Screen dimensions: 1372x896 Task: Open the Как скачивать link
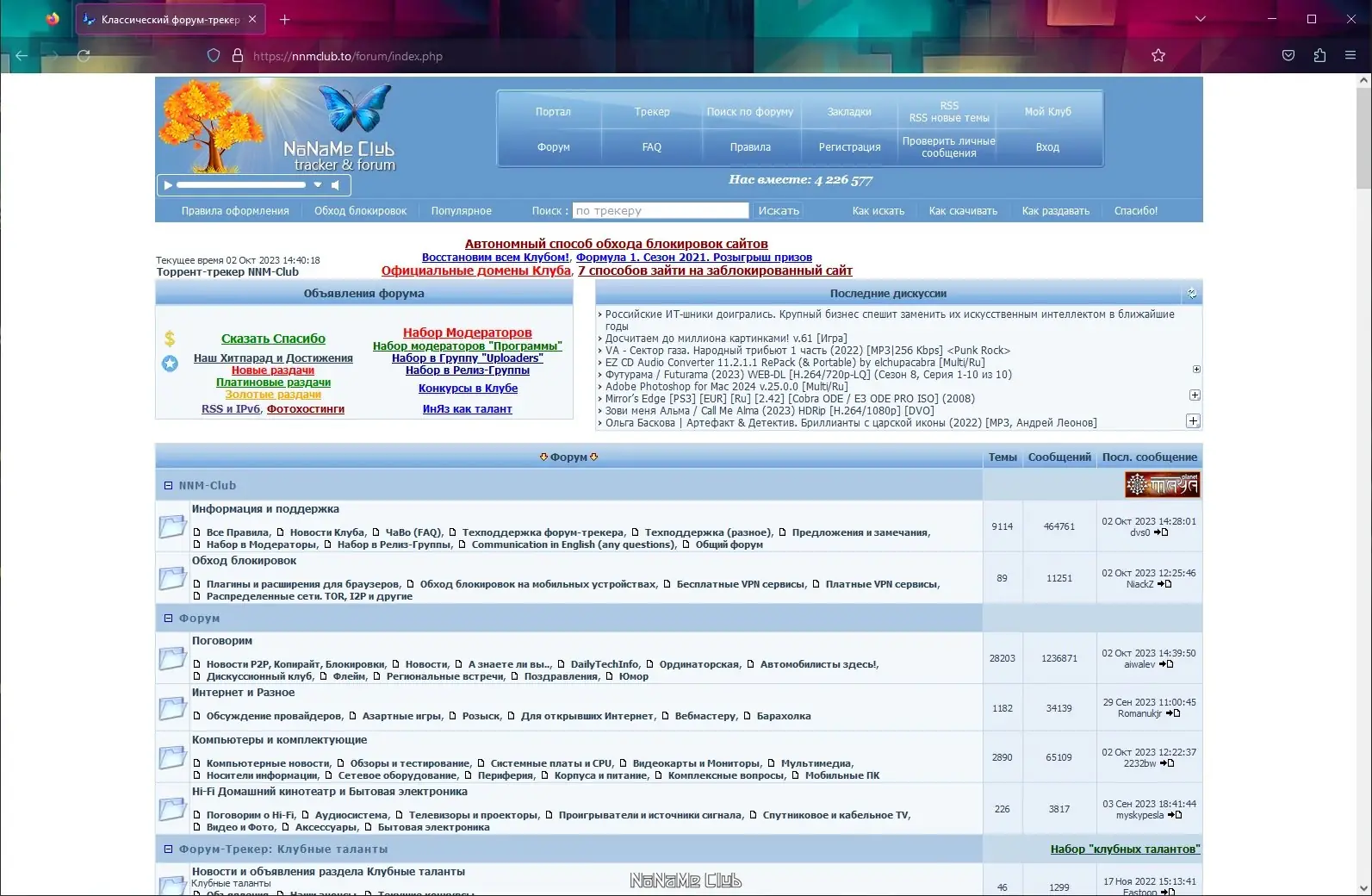[x=963, y=211]
